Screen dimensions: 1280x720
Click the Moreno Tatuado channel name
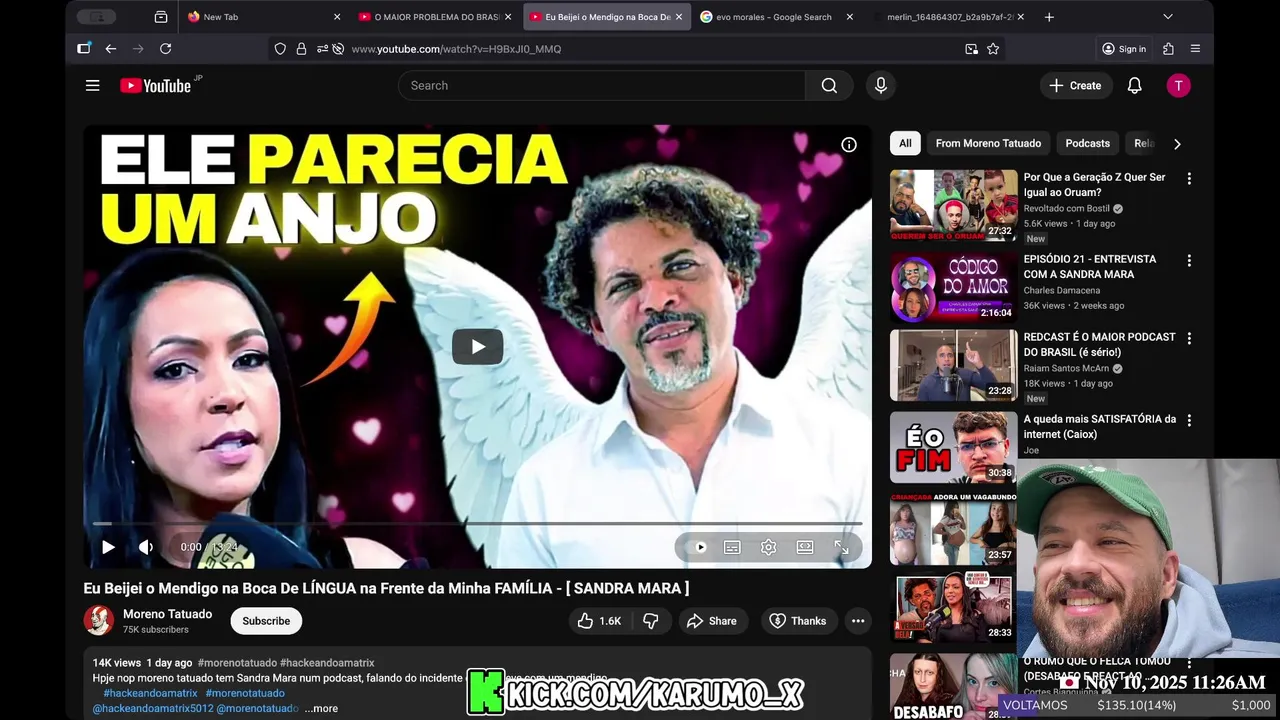(167, 614)
